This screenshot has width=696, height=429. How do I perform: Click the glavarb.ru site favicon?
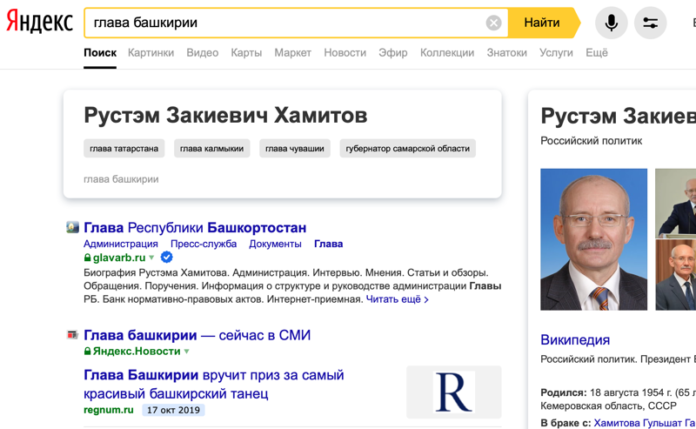tap(72, 227)
